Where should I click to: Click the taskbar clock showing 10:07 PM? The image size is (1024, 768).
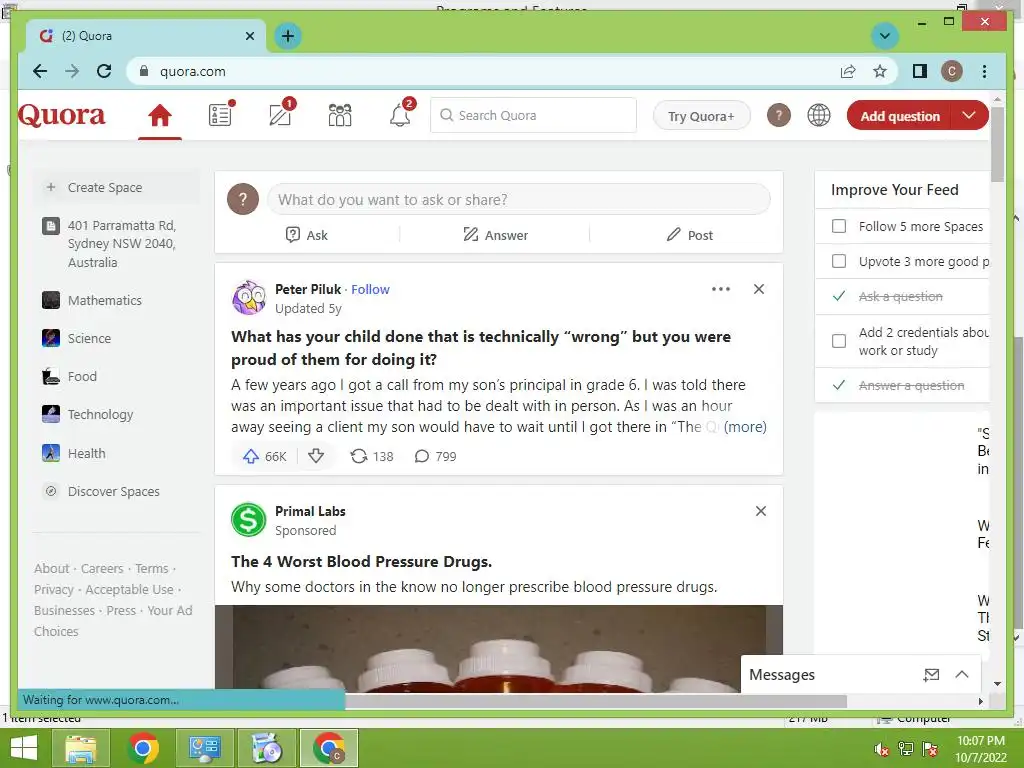981,749
